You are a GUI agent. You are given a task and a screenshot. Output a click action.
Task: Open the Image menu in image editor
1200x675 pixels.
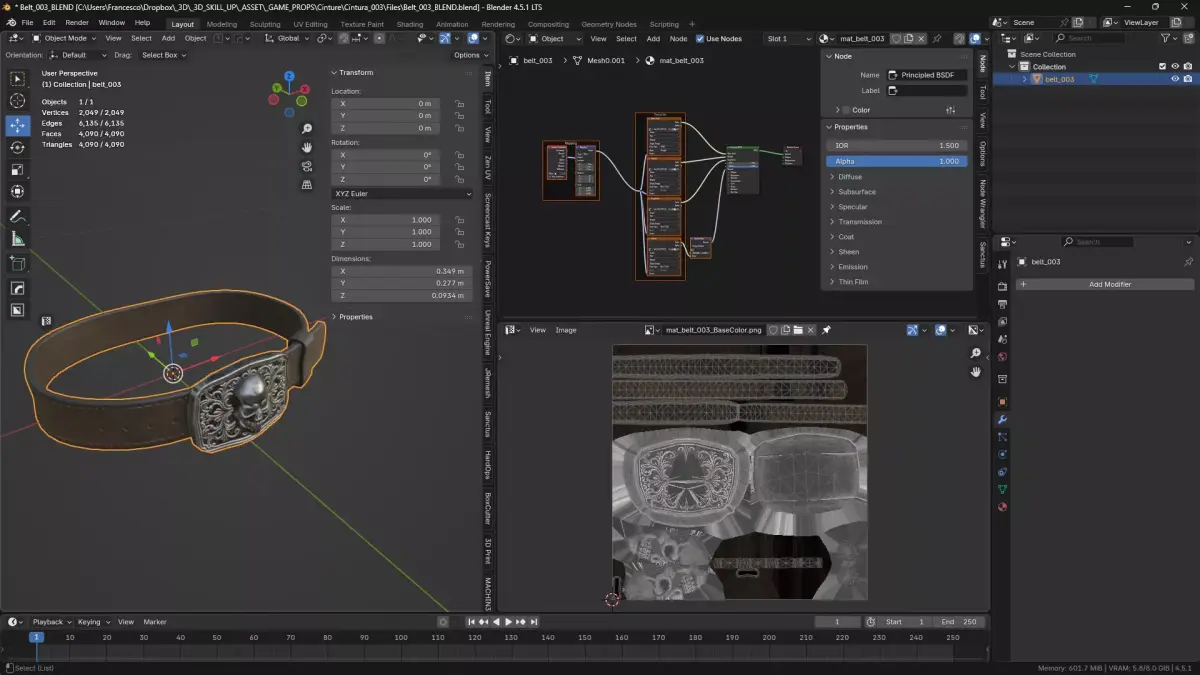pos(566,330)
